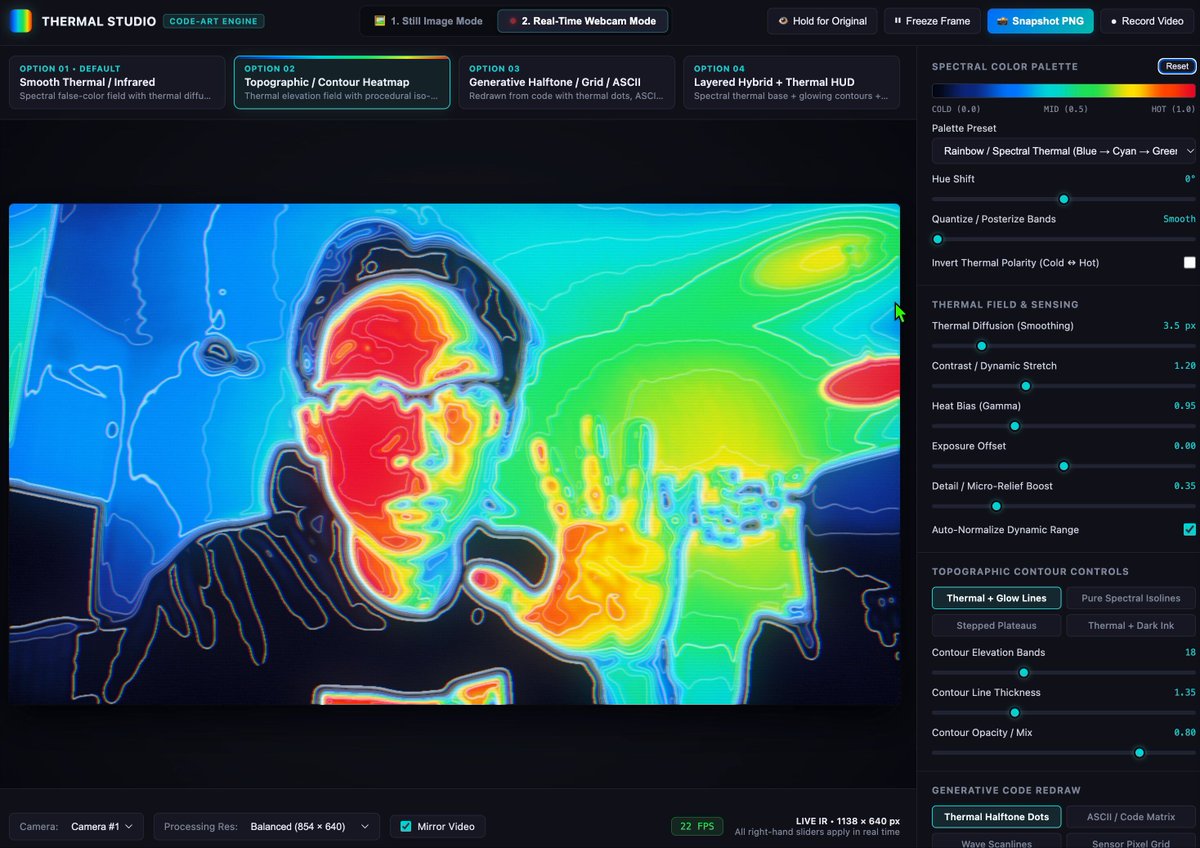1200x848 pixels.
Task: Click the 22 FPS indicator
Action: pyautogui.click(x=697, y=827)
